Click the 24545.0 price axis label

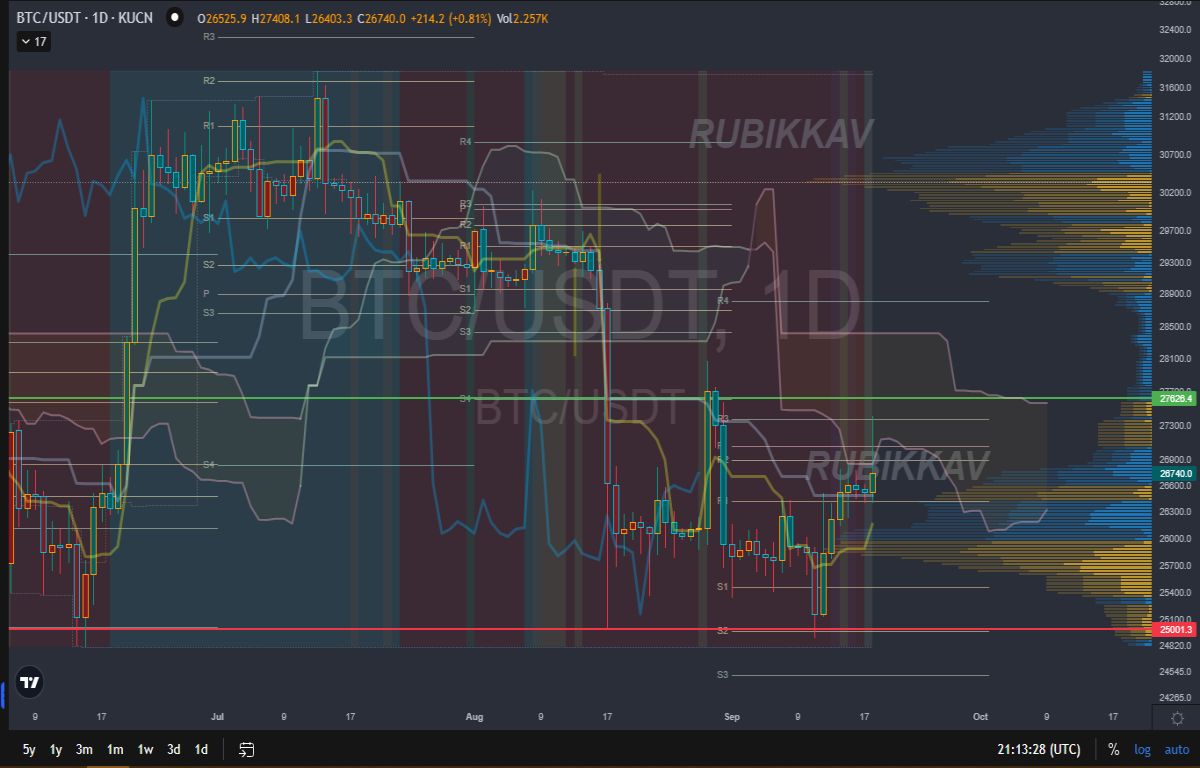point(1176,671)
